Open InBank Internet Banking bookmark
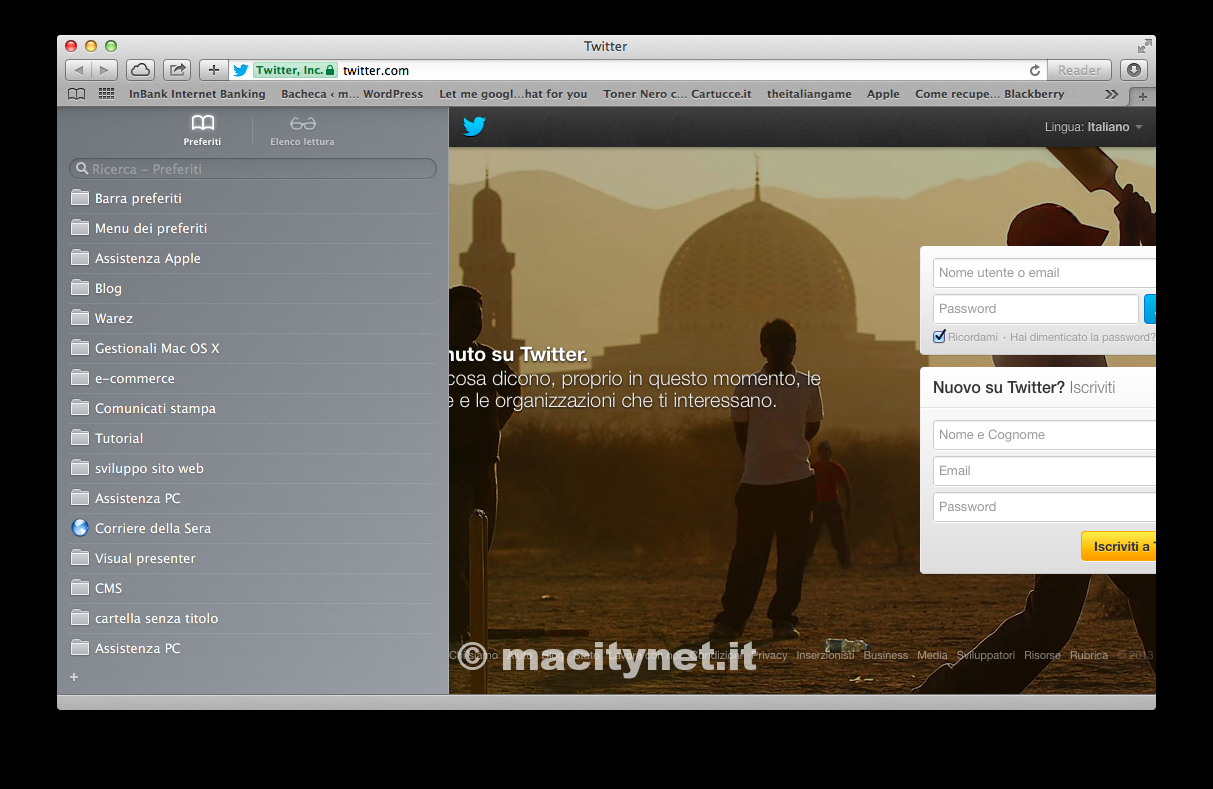Screen dimensions: 1213x789 click(197, 94)
